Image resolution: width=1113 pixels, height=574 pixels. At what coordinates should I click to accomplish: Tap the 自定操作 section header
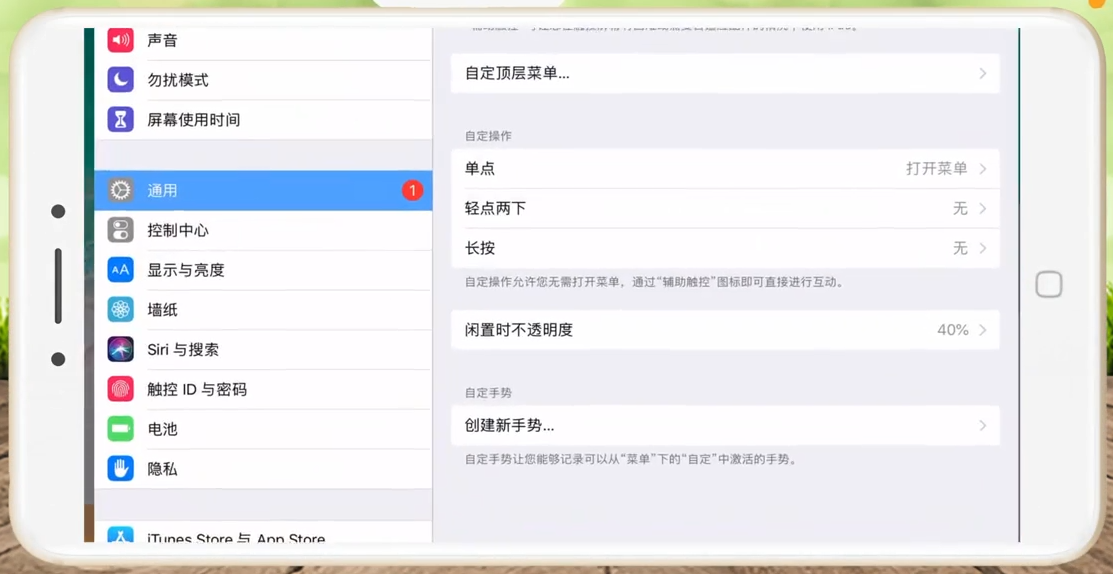tap(488, 136)
